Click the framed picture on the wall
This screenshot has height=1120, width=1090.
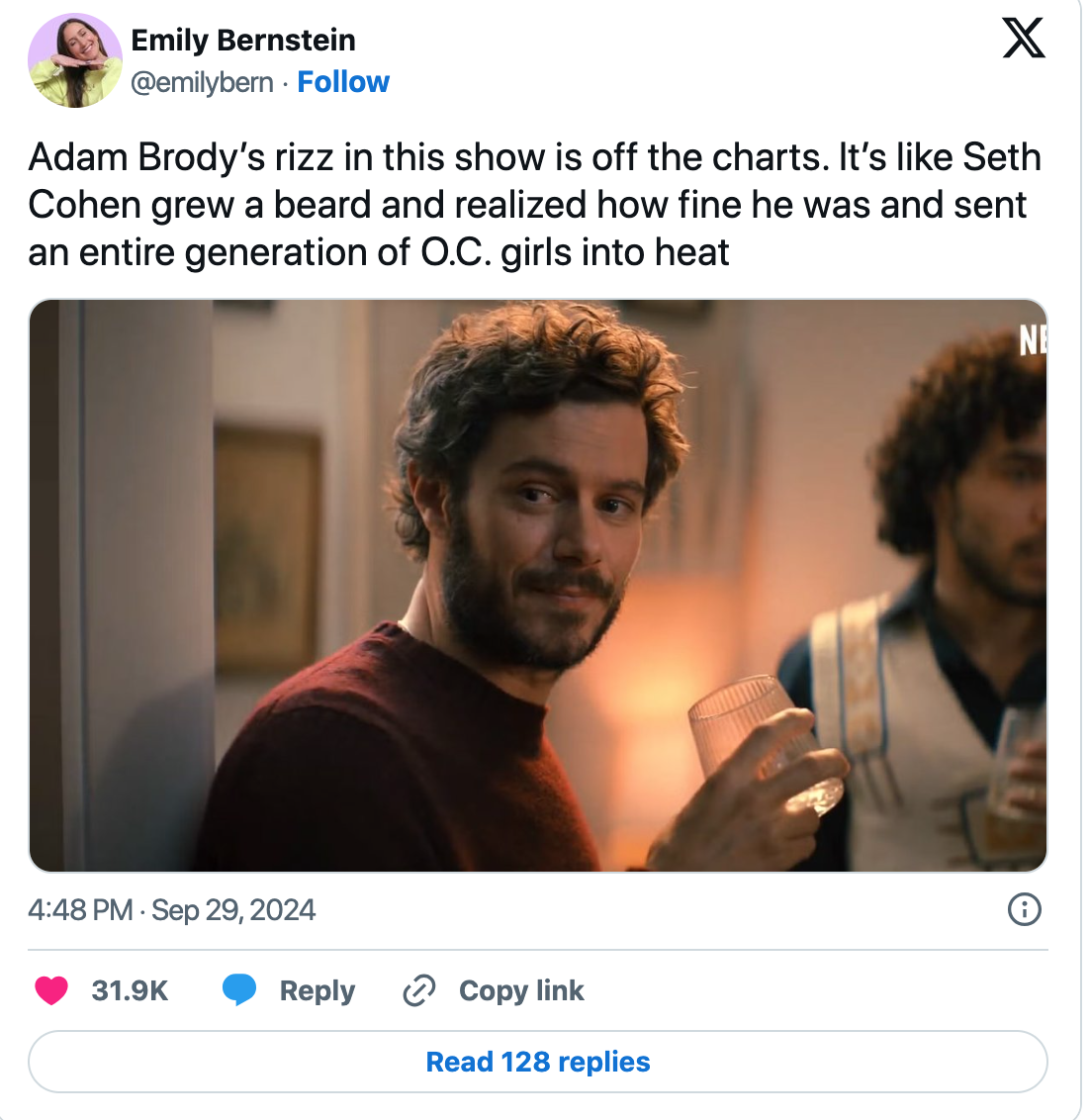pyautogui.click(x=266, y=544)
